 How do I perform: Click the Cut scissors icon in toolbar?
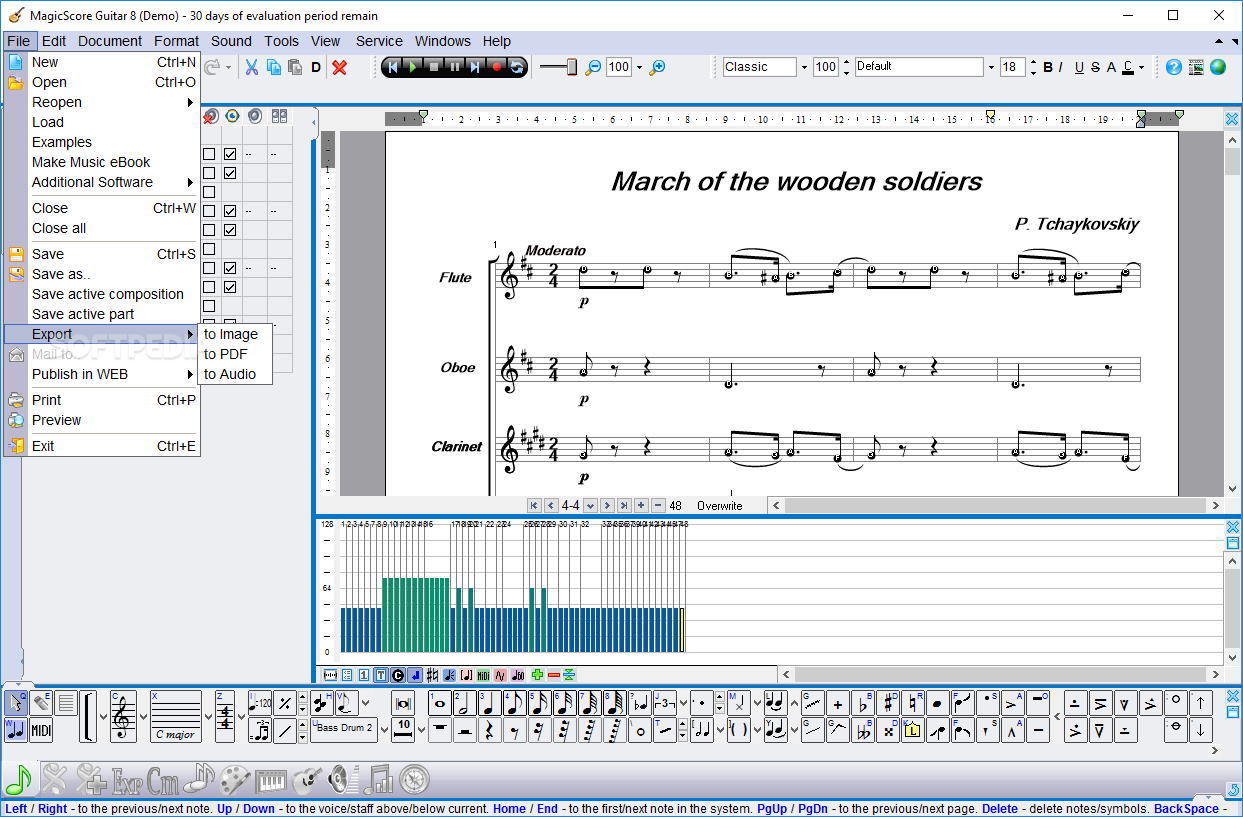pos(252,67)
